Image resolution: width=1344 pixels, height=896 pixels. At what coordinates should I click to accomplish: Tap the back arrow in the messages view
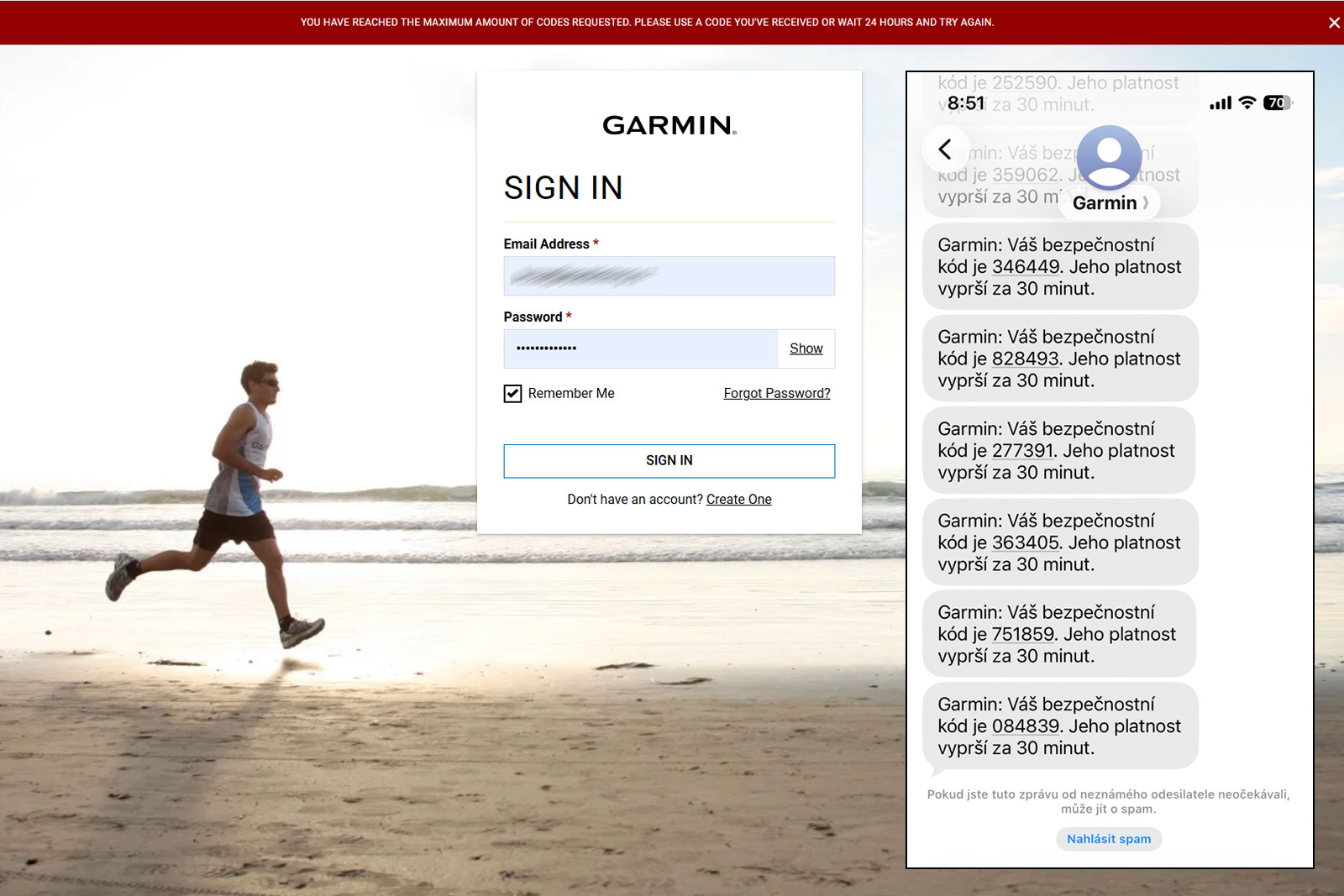click(945, 149)
